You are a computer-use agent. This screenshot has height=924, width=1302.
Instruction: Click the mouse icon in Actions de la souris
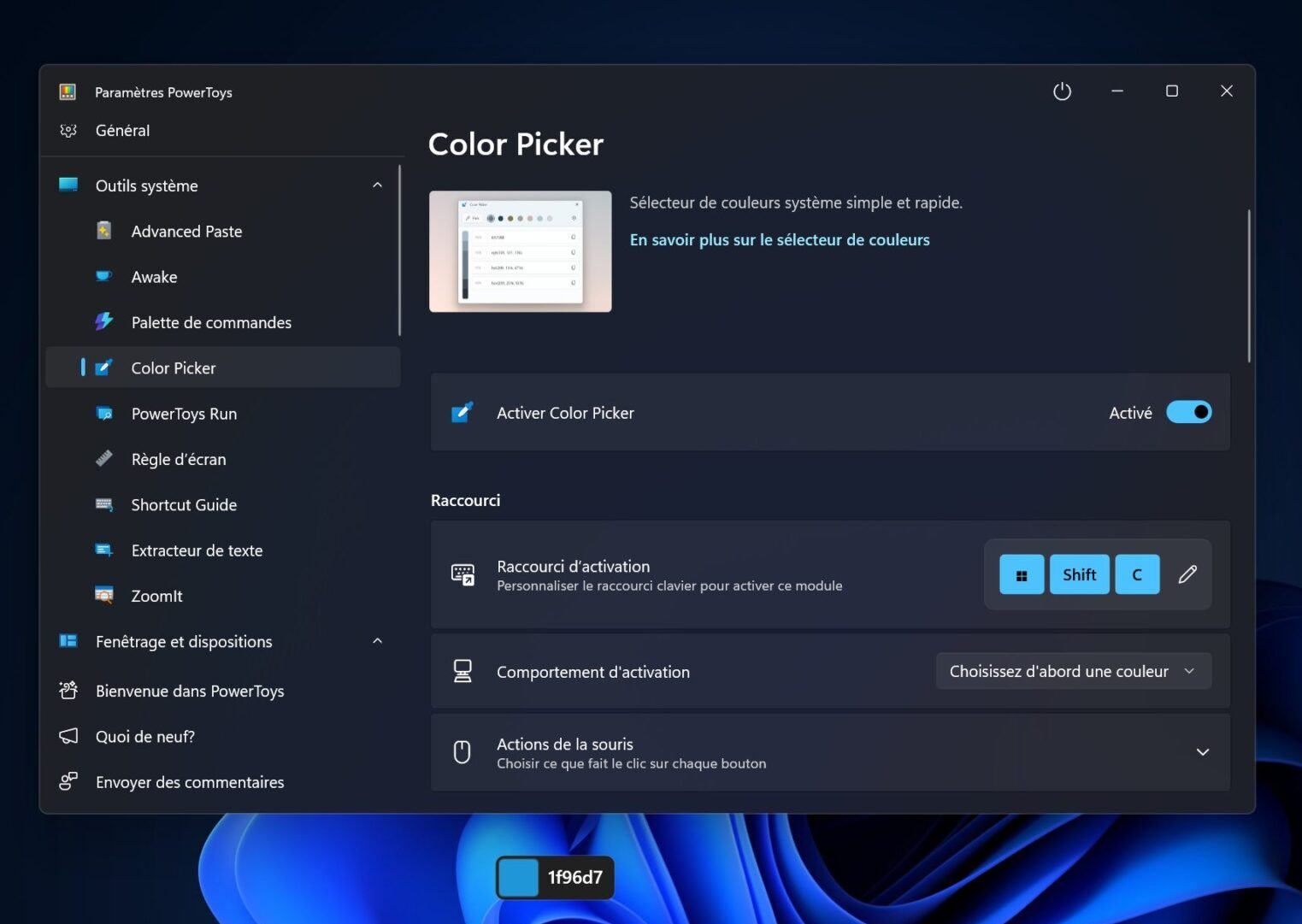tap(462, 752)
